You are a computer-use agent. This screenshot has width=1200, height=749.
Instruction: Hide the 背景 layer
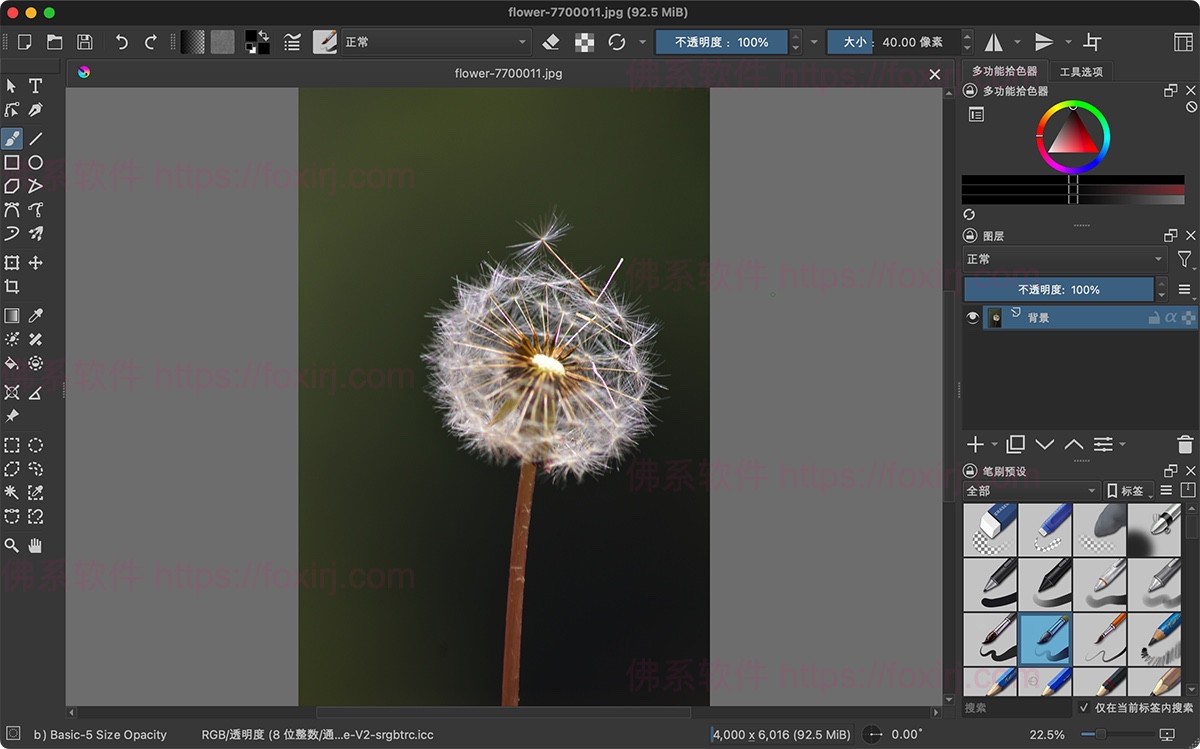(971, 317)
